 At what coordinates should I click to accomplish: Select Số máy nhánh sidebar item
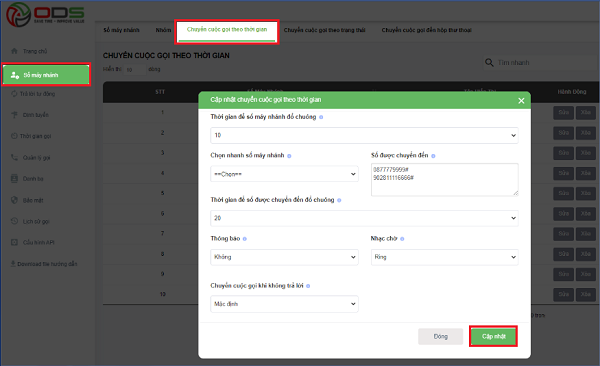pos(46,75)
